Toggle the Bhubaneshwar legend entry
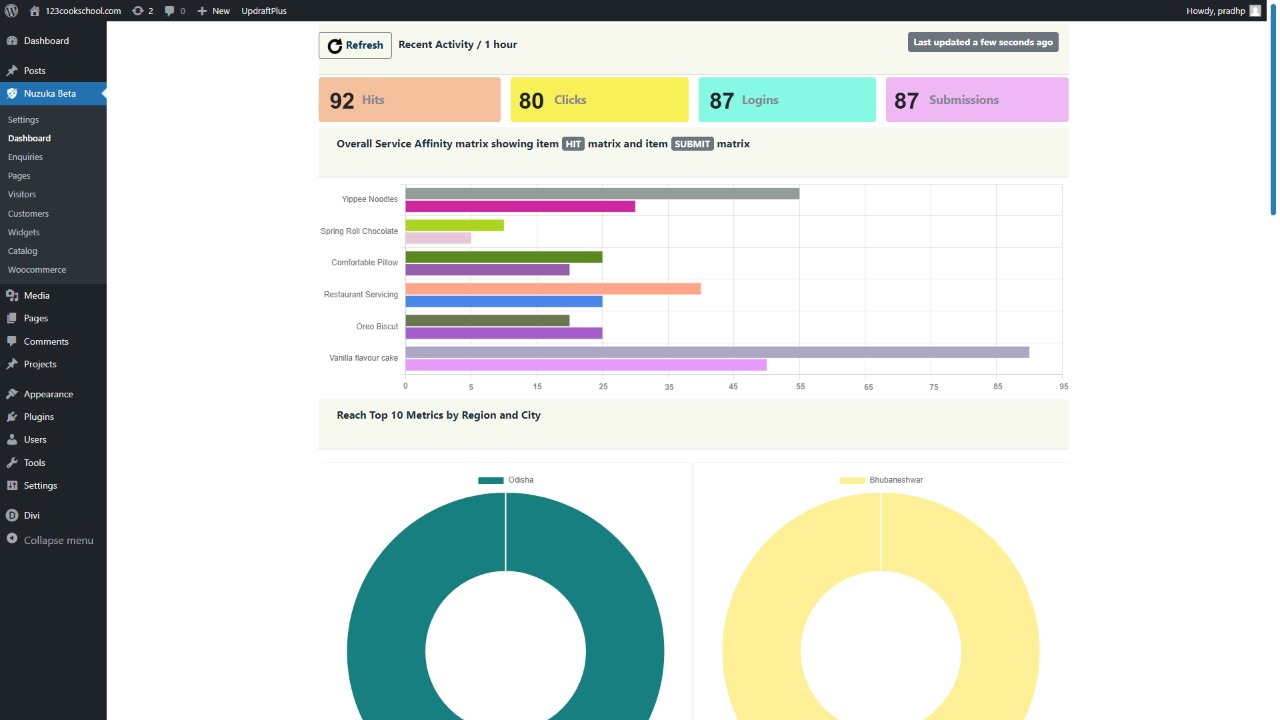1280x720 pixels. (x=881, y=480)
